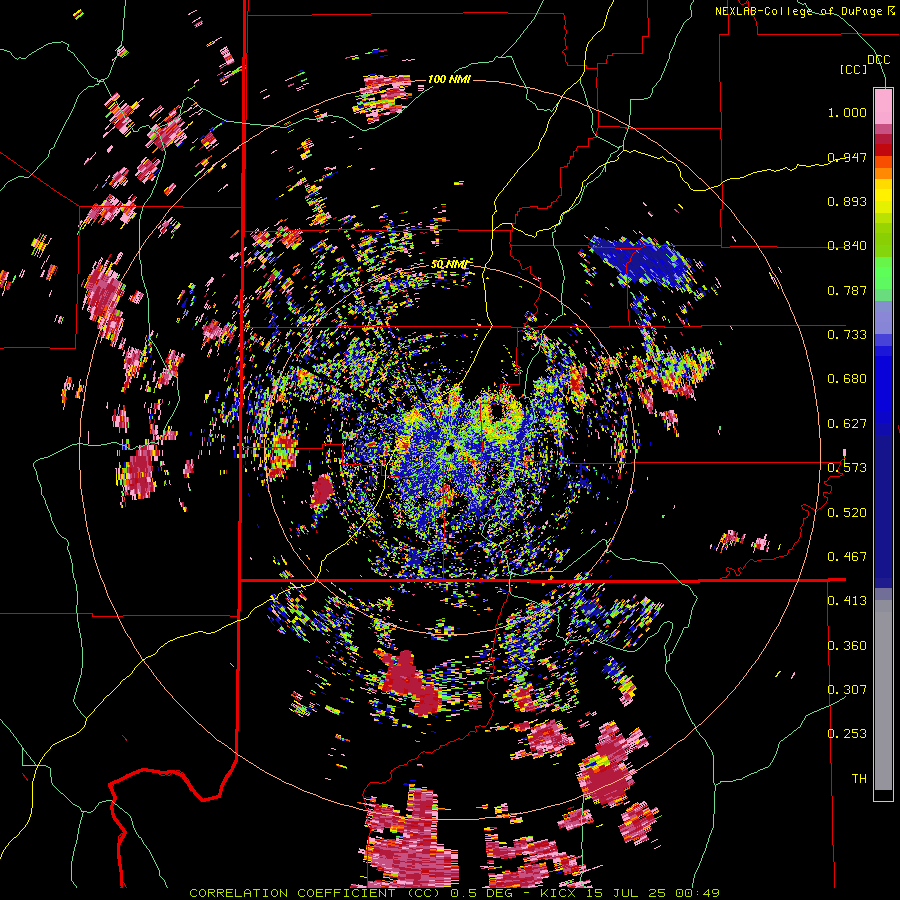Click the radar site center dot

449,448
